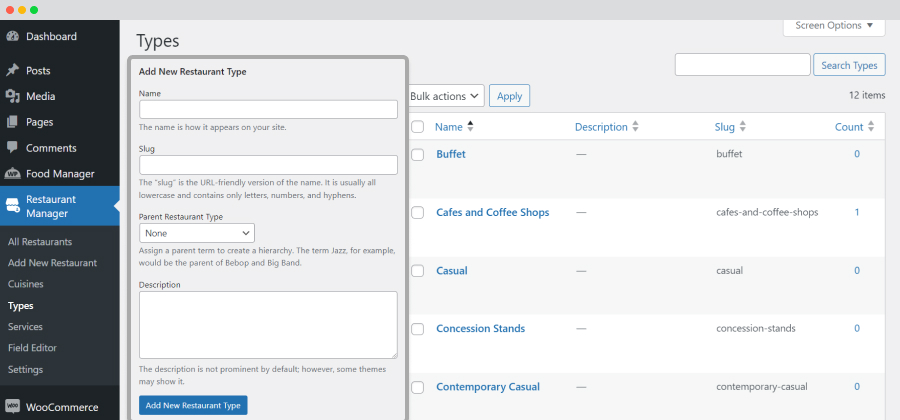900x420 pixels.
Task: Focus the search types input box
Action: (742, 65)
